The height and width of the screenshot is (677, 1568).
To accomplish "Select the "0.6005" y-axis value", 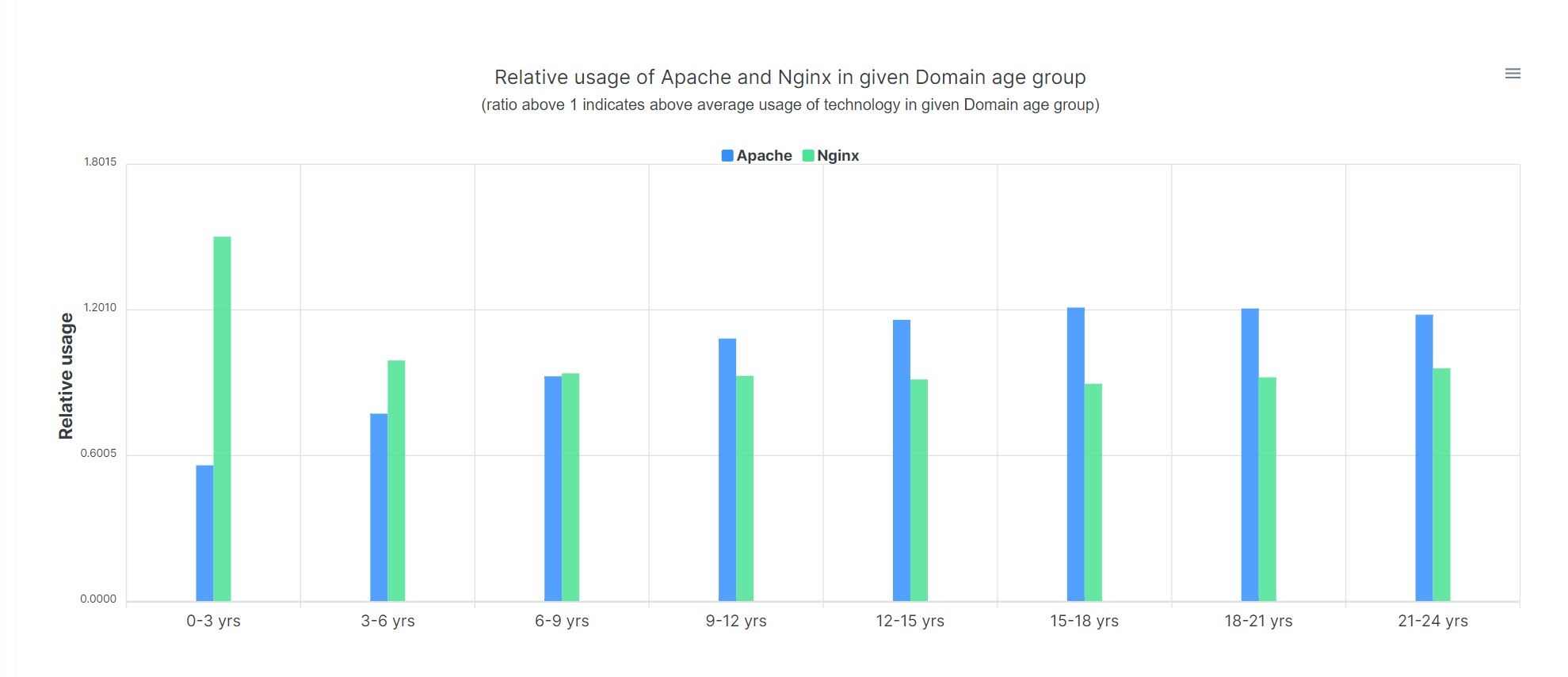I will pos(98,454).
